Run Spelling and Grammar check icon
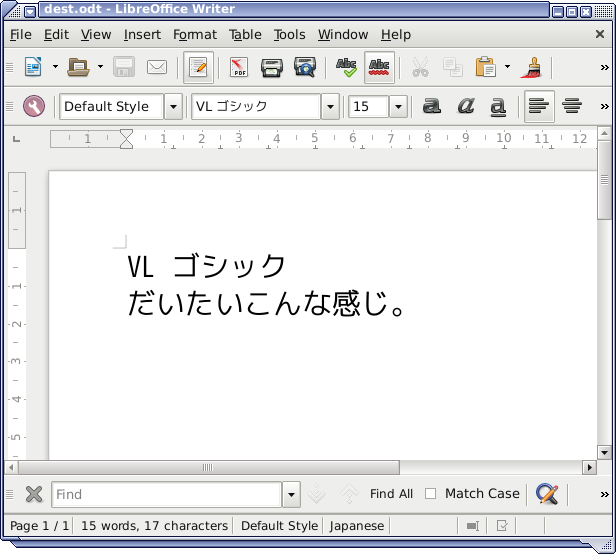Screen dimensions: 616x554 click(346, 67)
